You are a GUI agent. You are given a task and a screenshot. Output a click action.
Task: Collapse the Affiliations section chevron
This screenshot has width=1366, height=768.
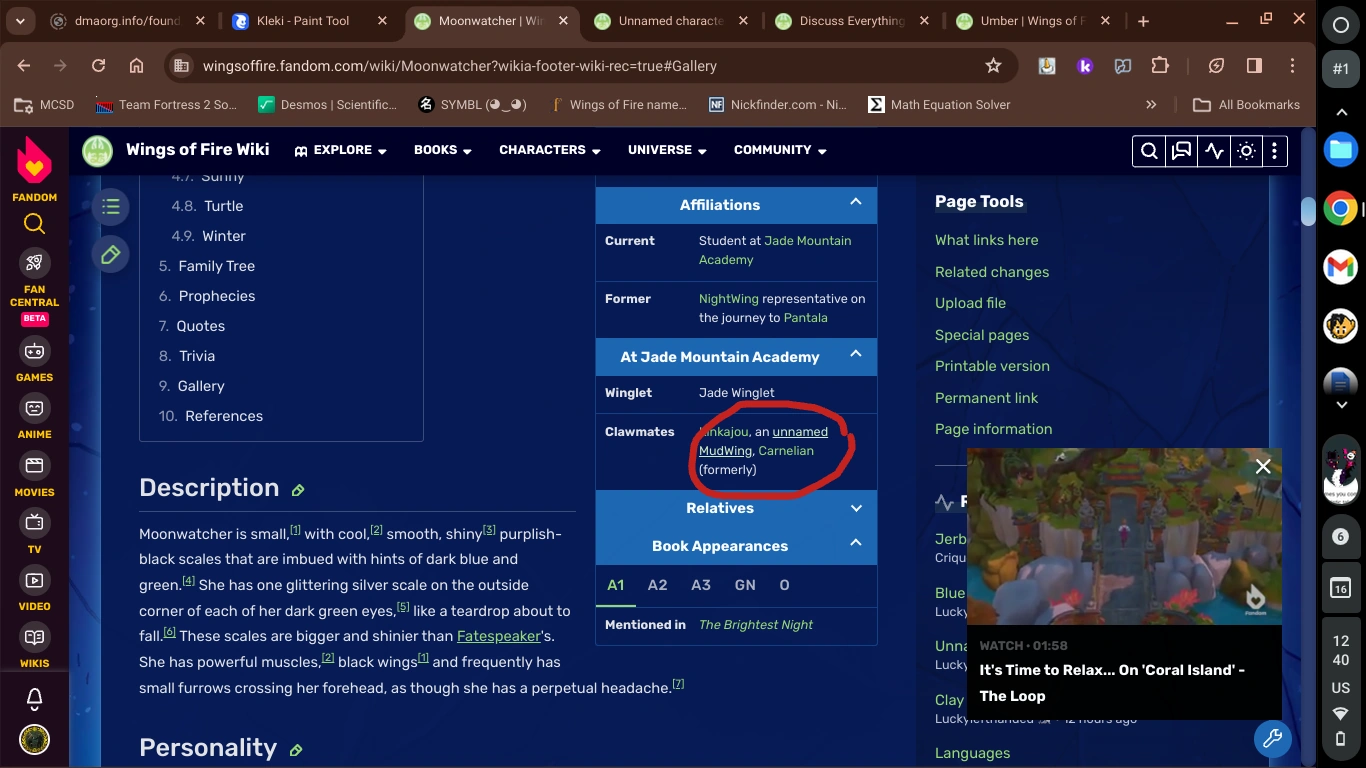[x=856, y=201]
